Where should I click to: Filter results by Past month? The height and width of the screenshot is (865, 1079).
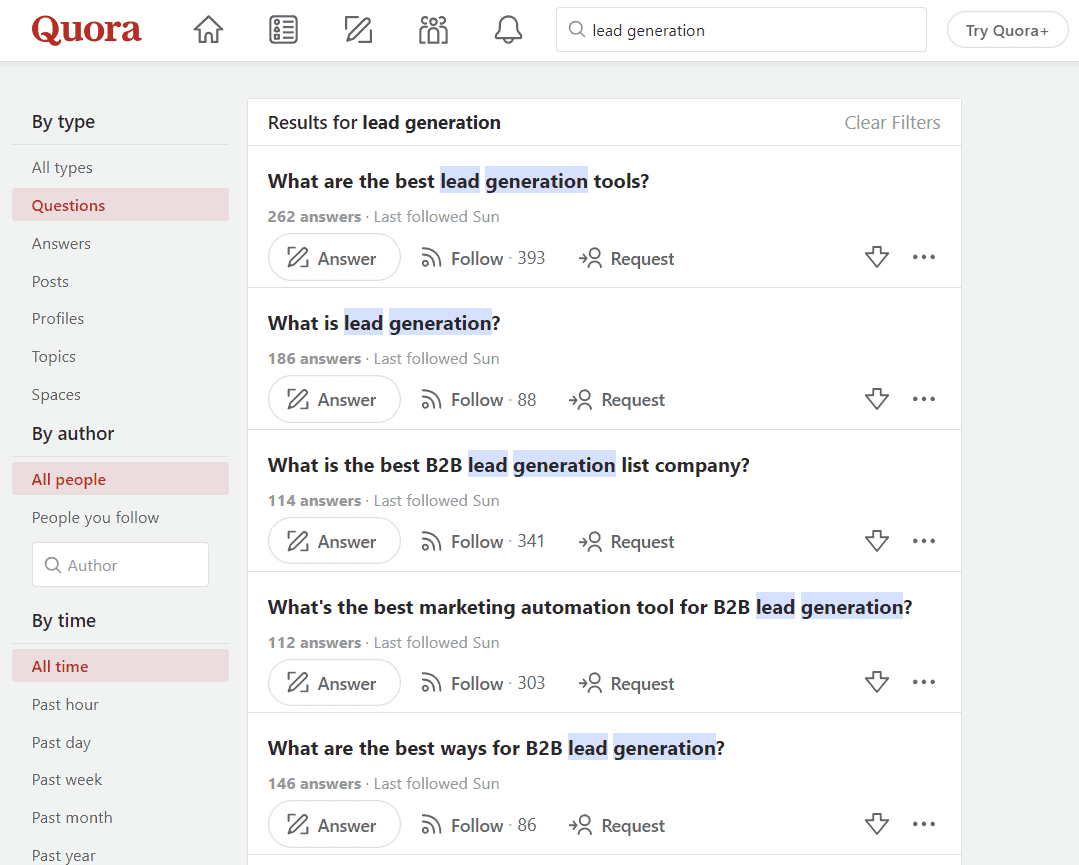(x=120, y=818)
